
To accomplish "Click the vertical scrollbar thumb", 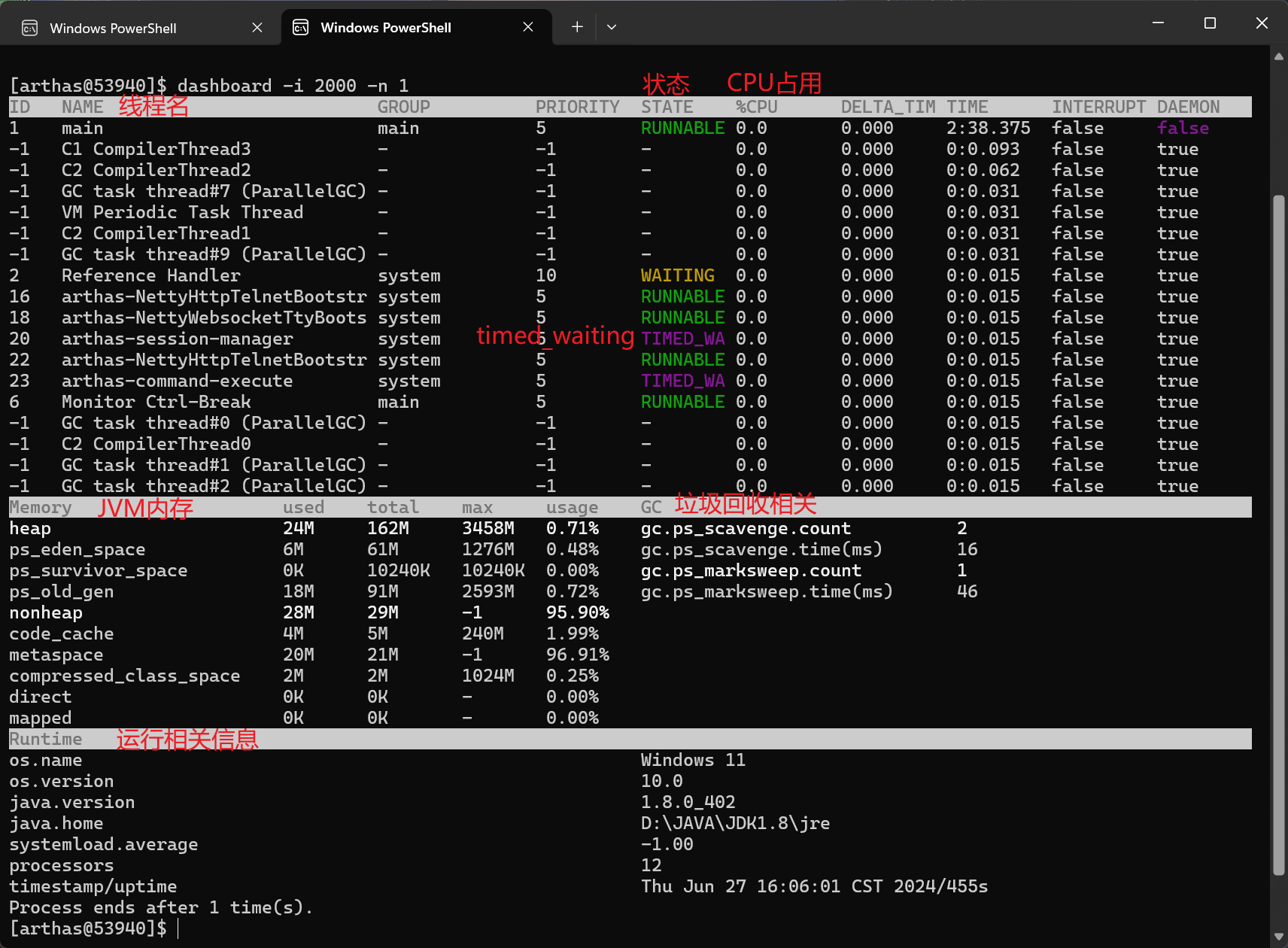I will pyautogui.click(x=1278, y=534).
